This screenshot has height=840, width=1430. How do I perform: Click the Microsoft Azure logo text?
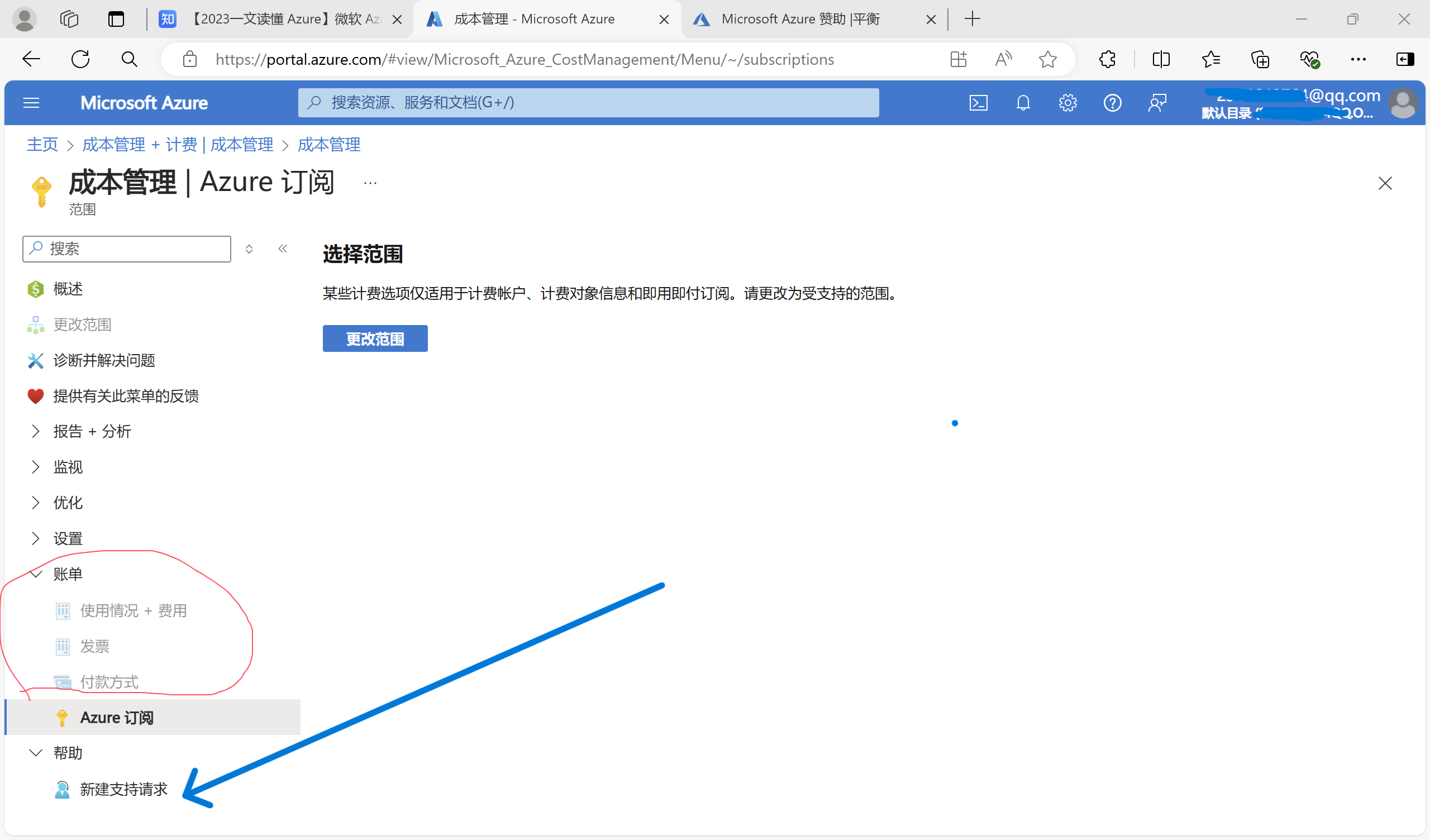144,103
